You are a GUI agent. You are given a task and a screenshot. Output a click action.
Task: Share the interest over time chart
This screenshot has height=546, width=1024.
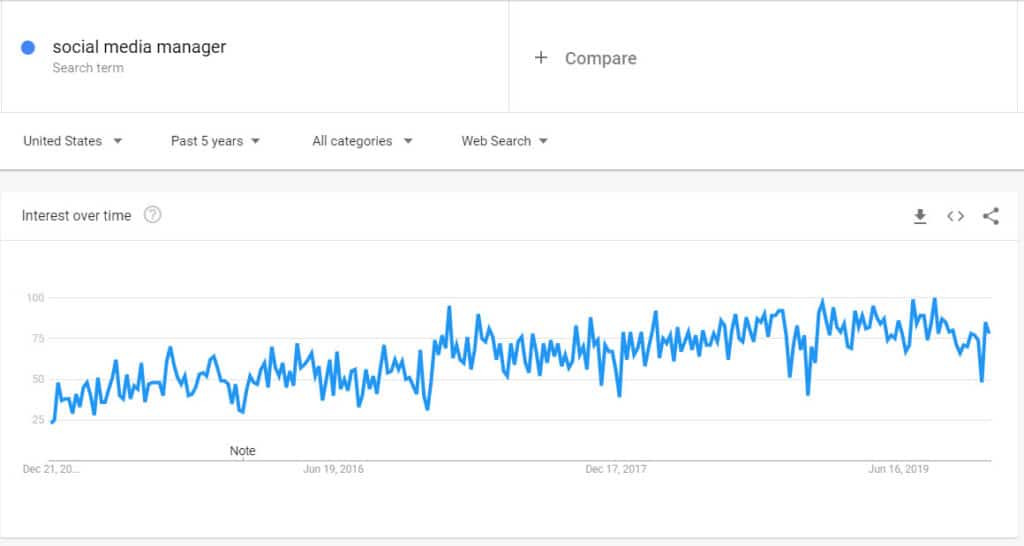(991, 216)
